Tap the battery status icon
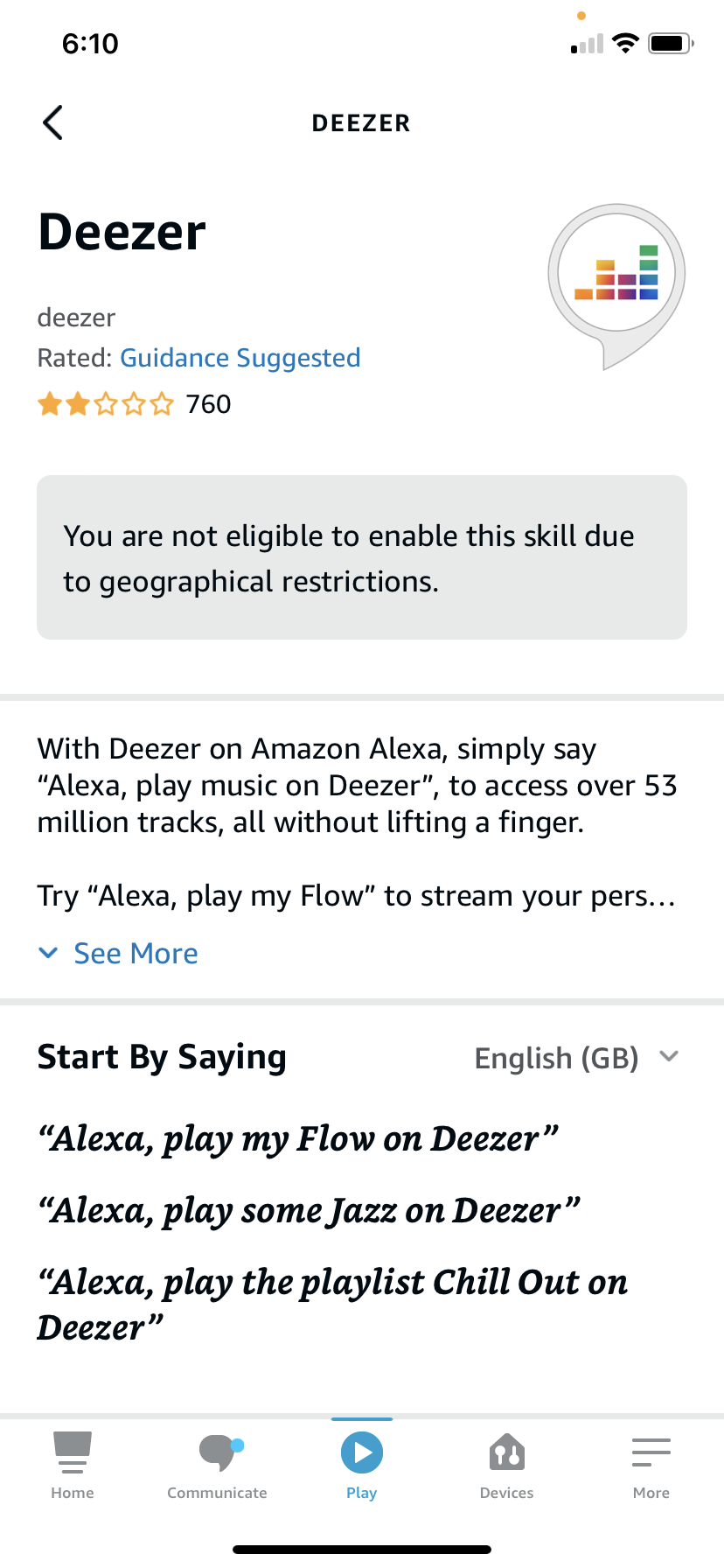The height and width of the screenshot is (1568, 724). click(671, 43)
